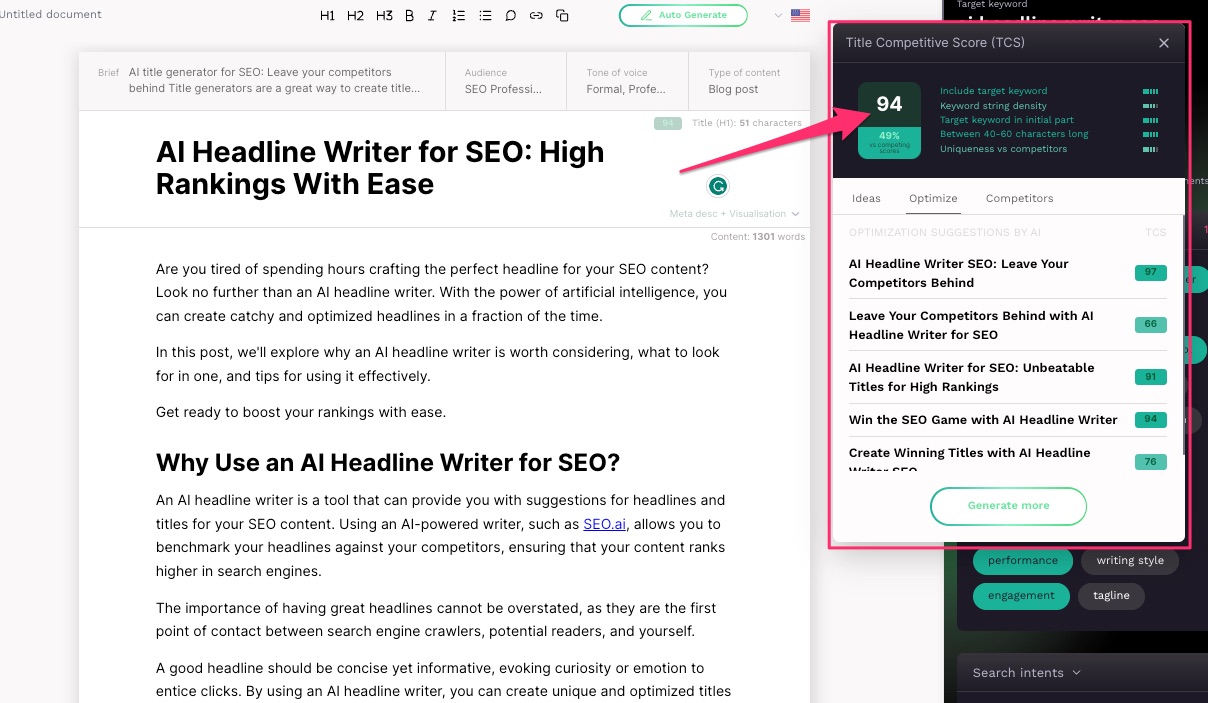Click the small 94 title score badge
The height and width of the screenshot is (703, 1208).
click(668, 124)
